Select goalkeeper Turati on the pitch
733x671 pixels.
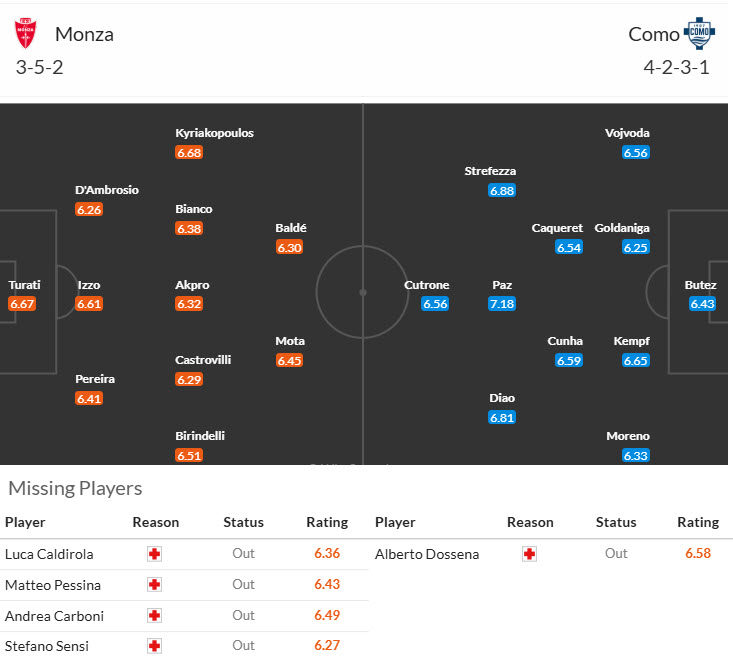pos(24,285)
